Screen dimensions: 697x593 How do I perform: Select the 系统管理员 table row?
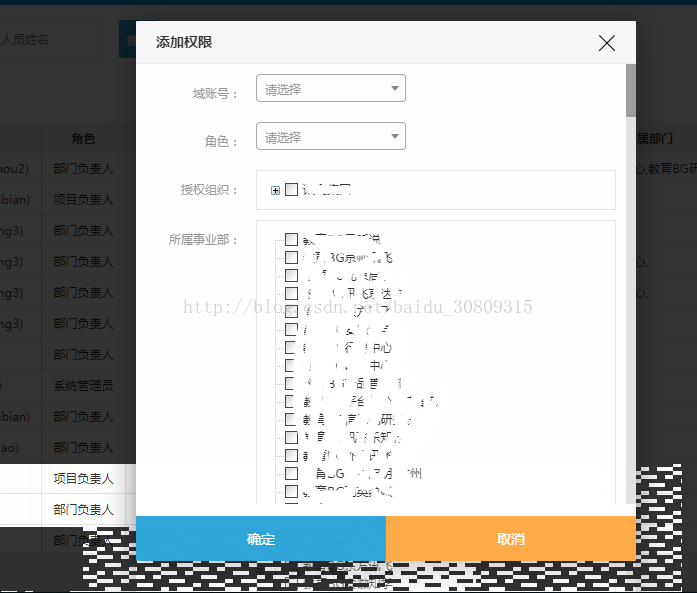coord(84,385)
